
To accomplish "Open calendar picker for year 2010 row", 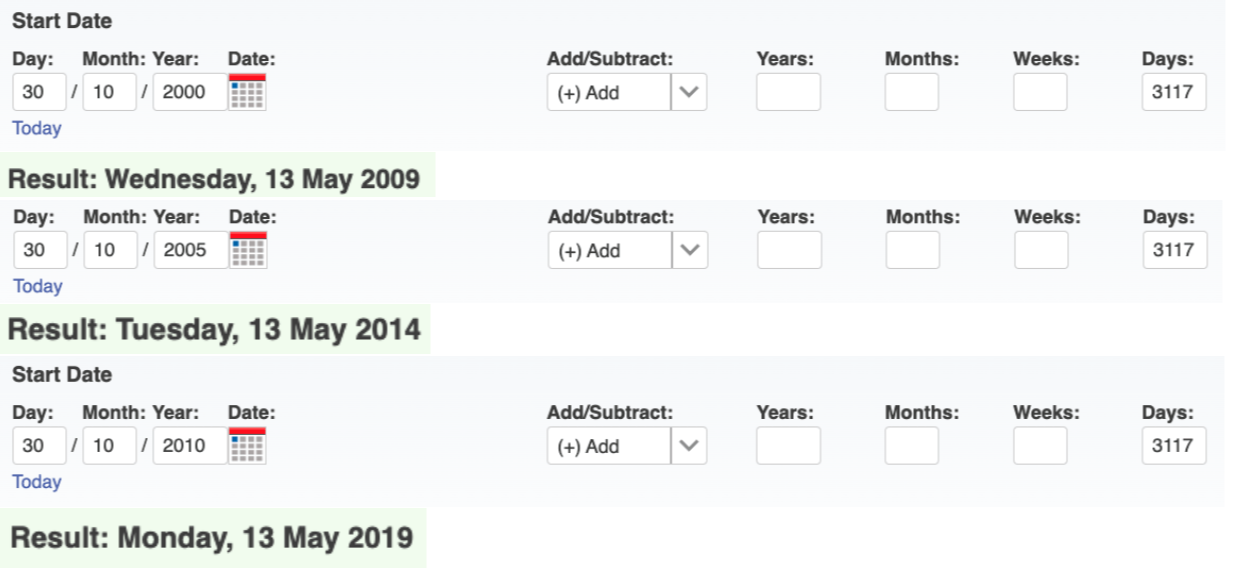I will point(247,446).
